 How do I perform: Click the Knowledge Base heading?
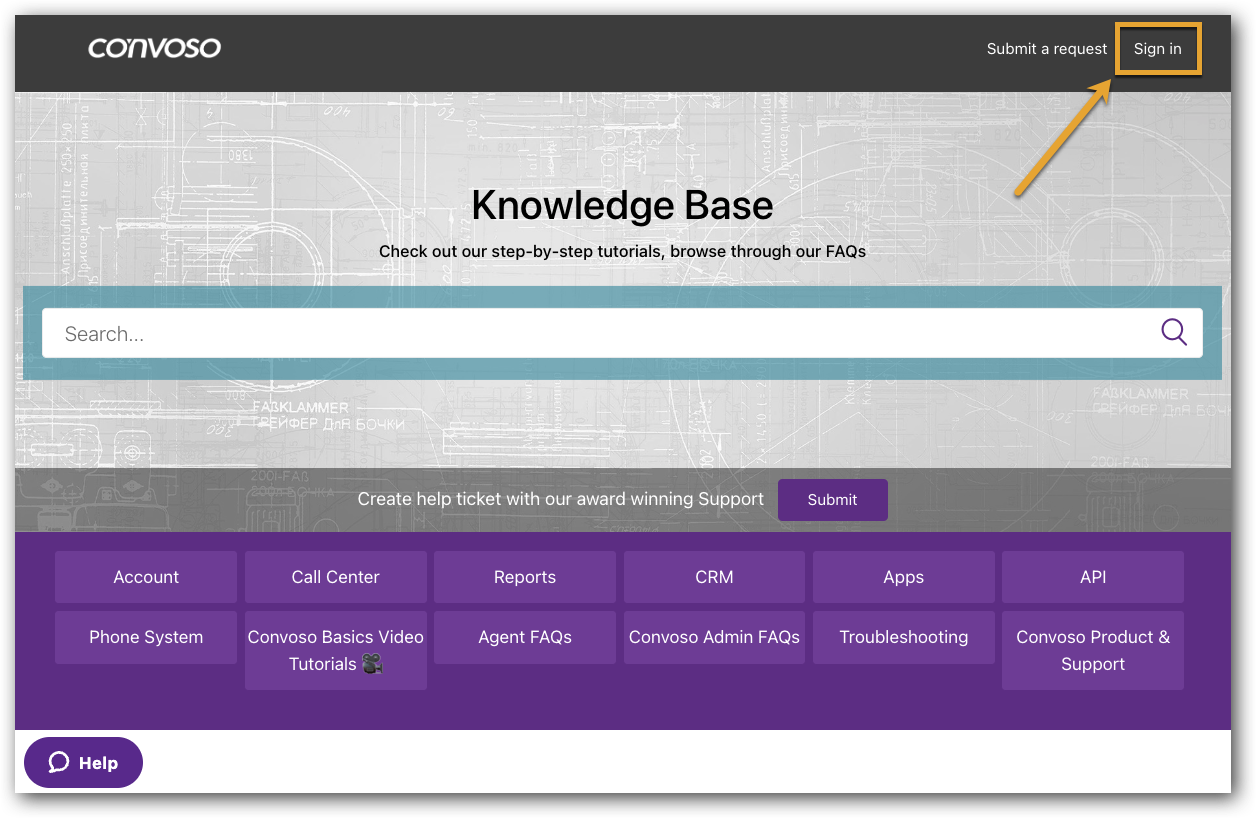[622, 205]
